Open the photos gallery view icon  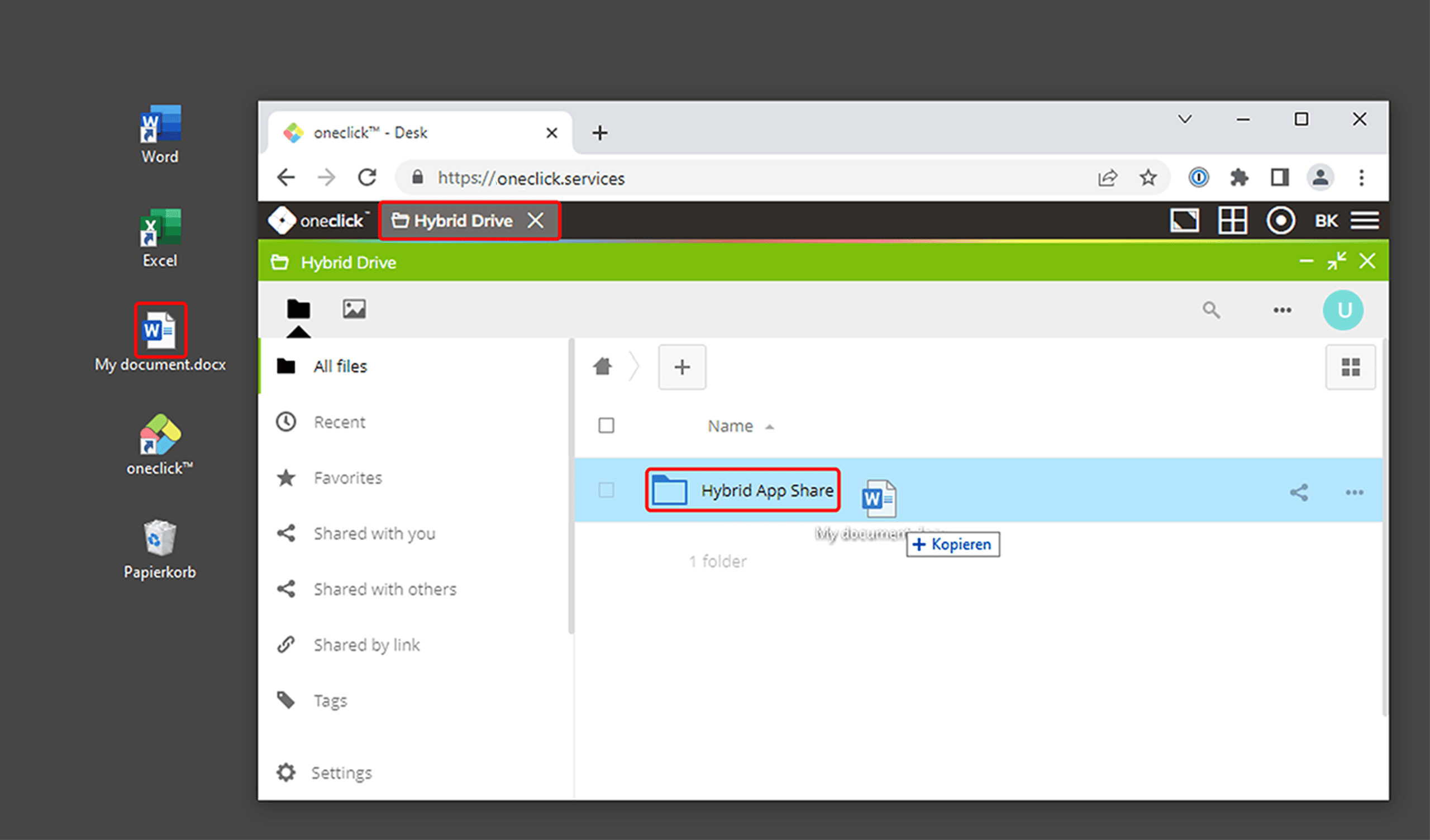point(354,309)
